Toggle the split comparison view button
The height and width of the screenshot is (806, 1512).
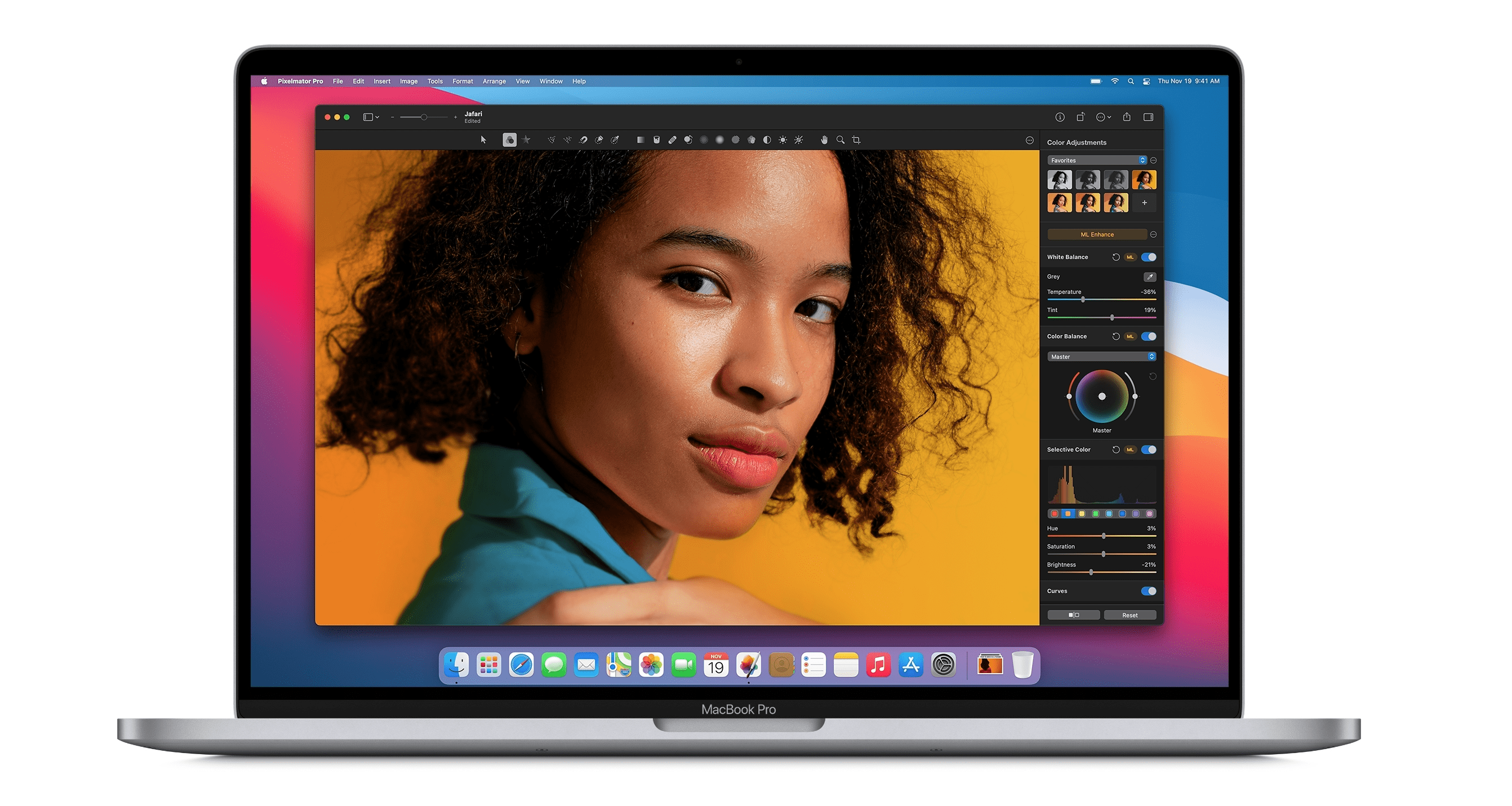1074,615
